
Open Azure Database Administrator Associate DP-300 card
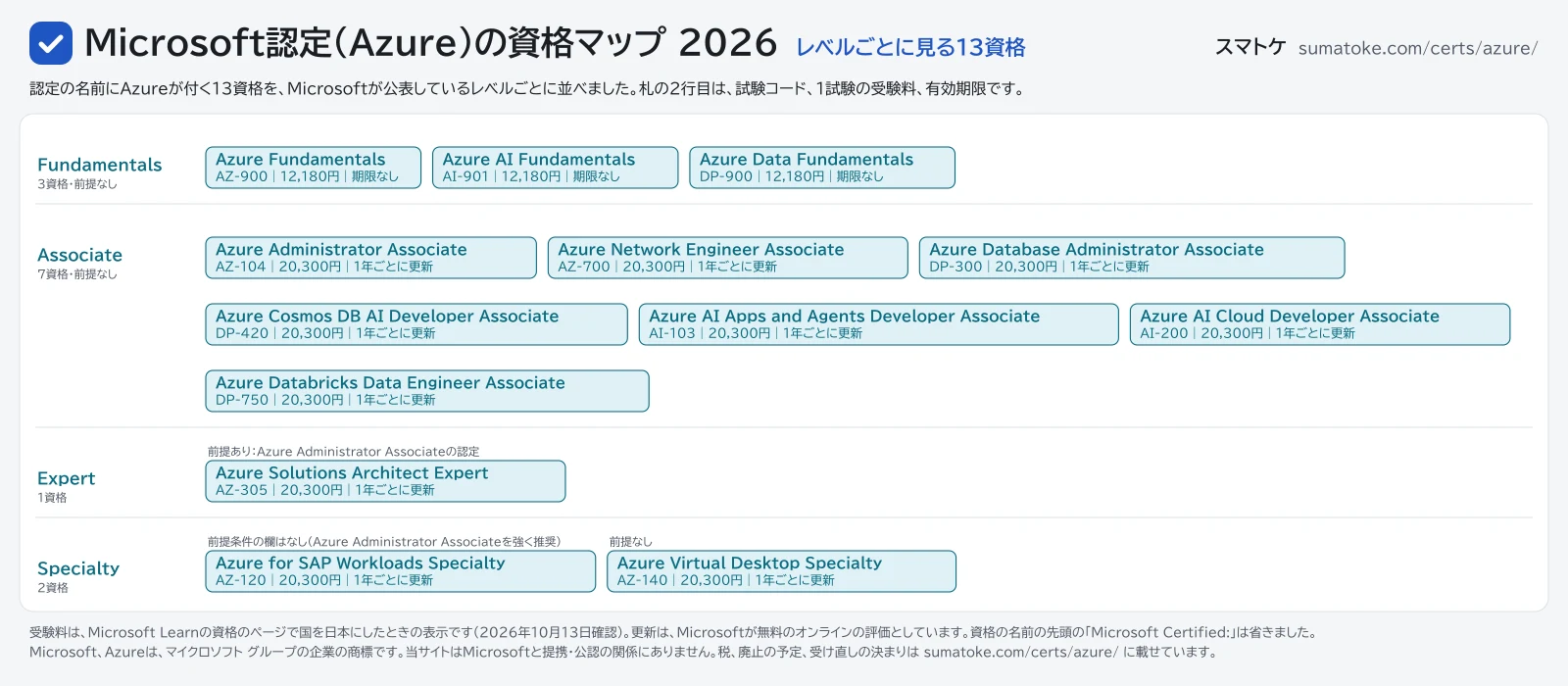coord(1132,258)
